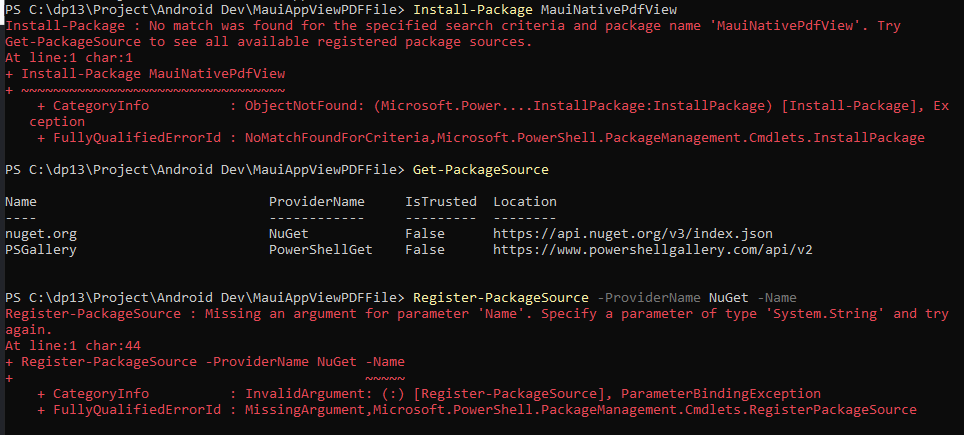Click the '-ProviderName' parameter on the prompt line
This screenshot has height=435, width=964.
(x=649, y=297)
